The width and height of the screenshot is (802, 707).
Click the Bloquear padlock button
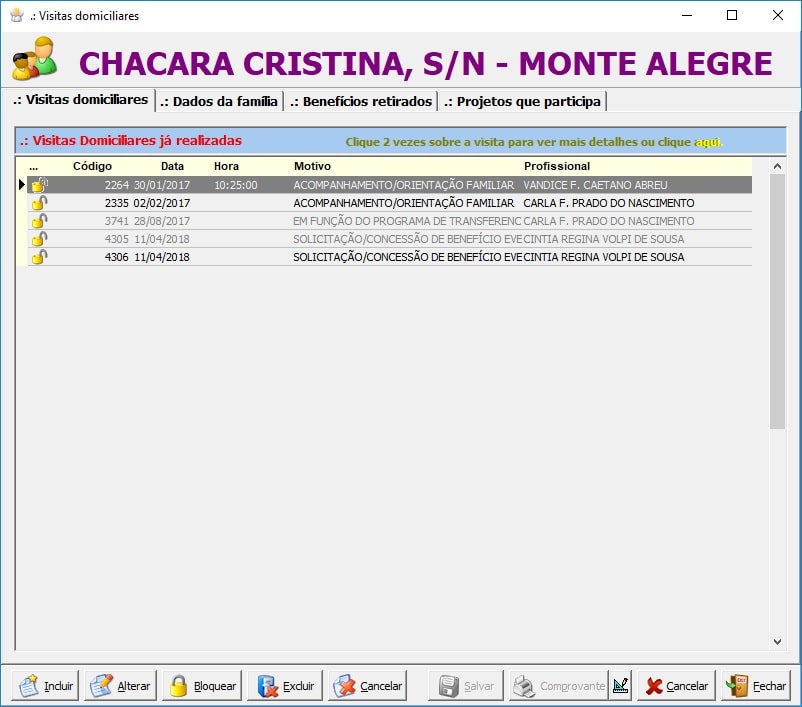[203, 686]
